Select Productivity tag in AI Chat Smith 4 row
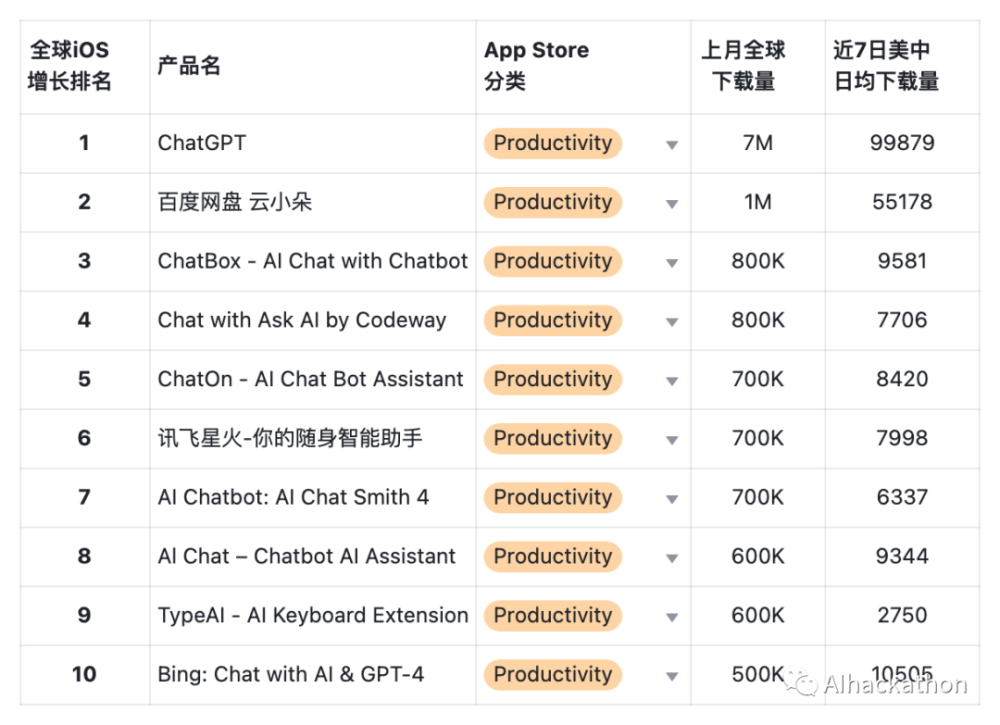This screenshot has height=725, width=1000. 553,497
